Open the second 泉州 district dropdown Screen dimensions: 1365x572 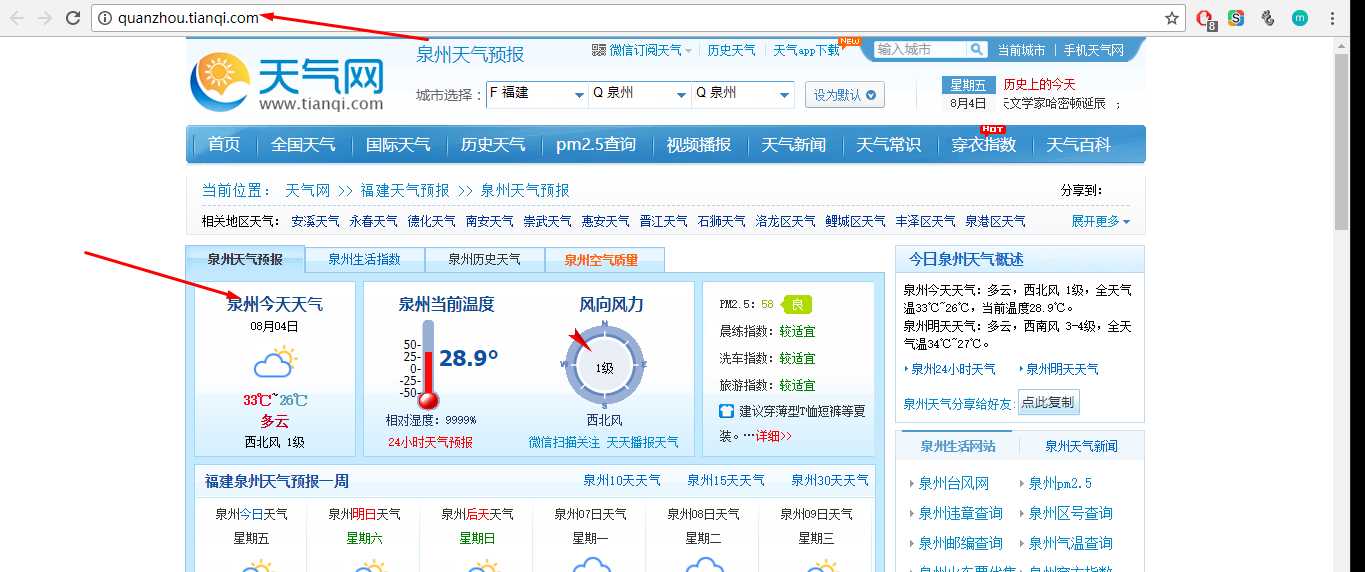point(744,94)
